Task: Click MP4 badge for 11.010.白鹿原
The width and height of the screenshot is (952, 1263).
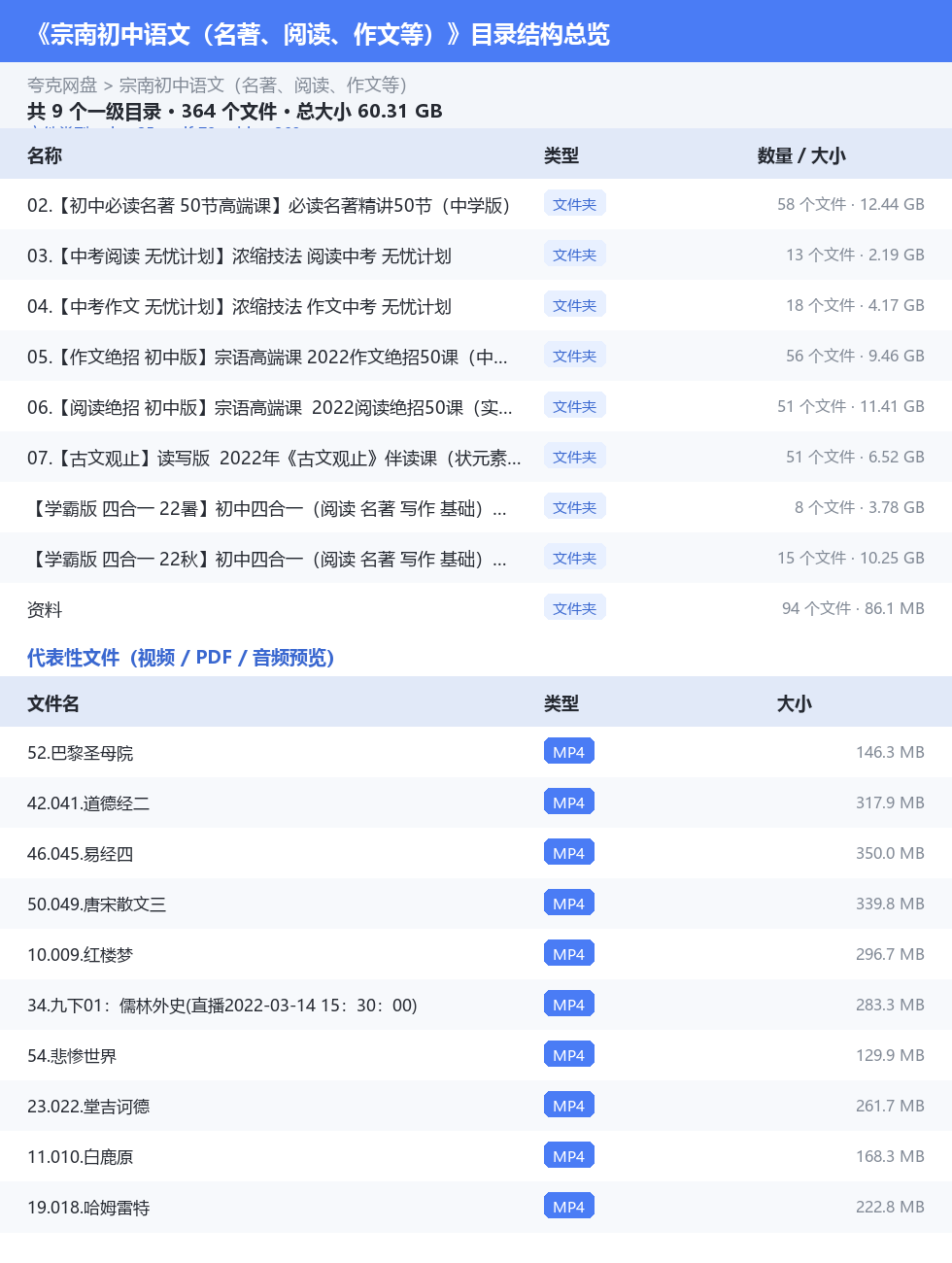Action: click(x=569, y=1156)
